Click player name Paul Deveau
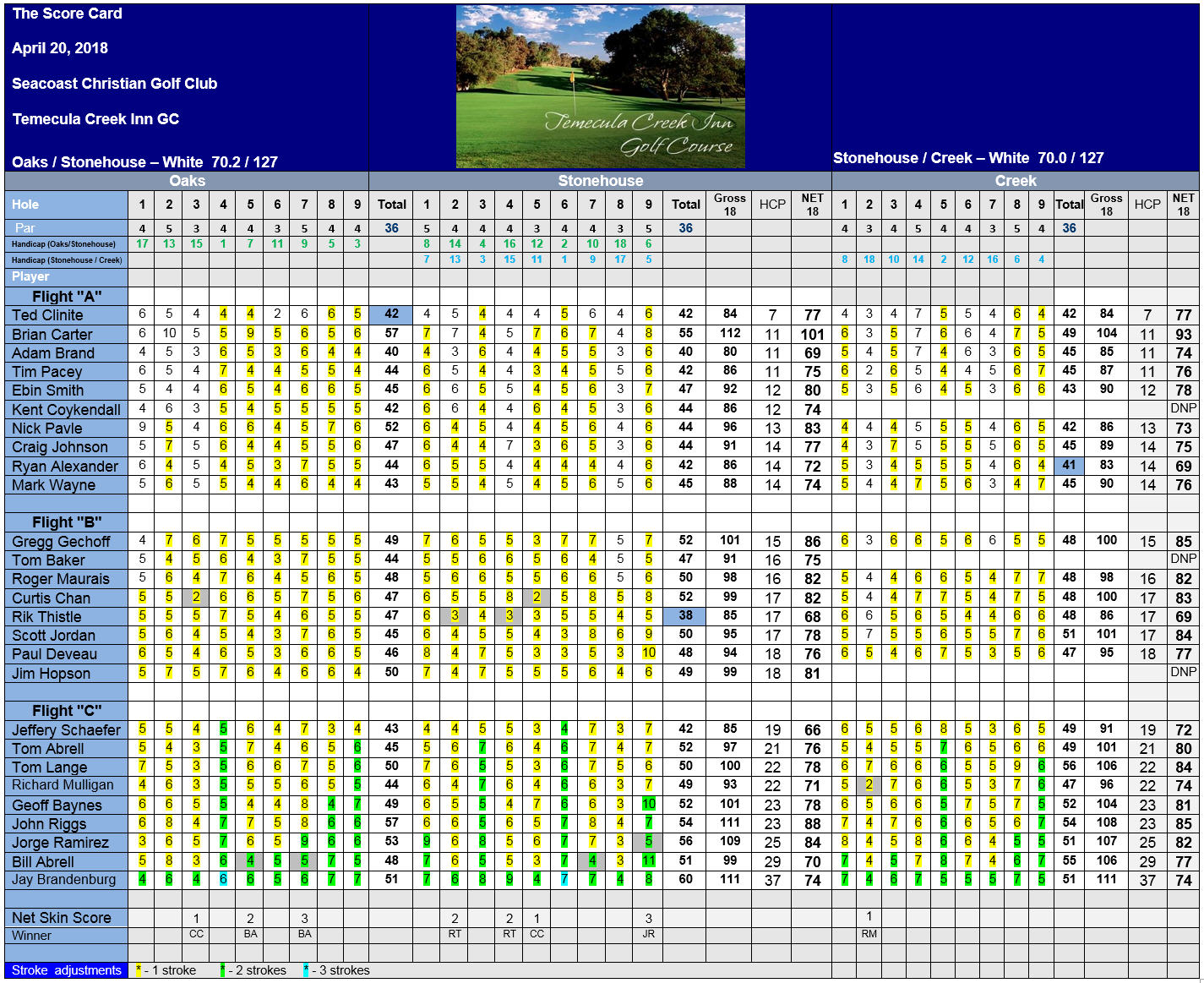The image size is (1204, 983). [x=54, y=654]
